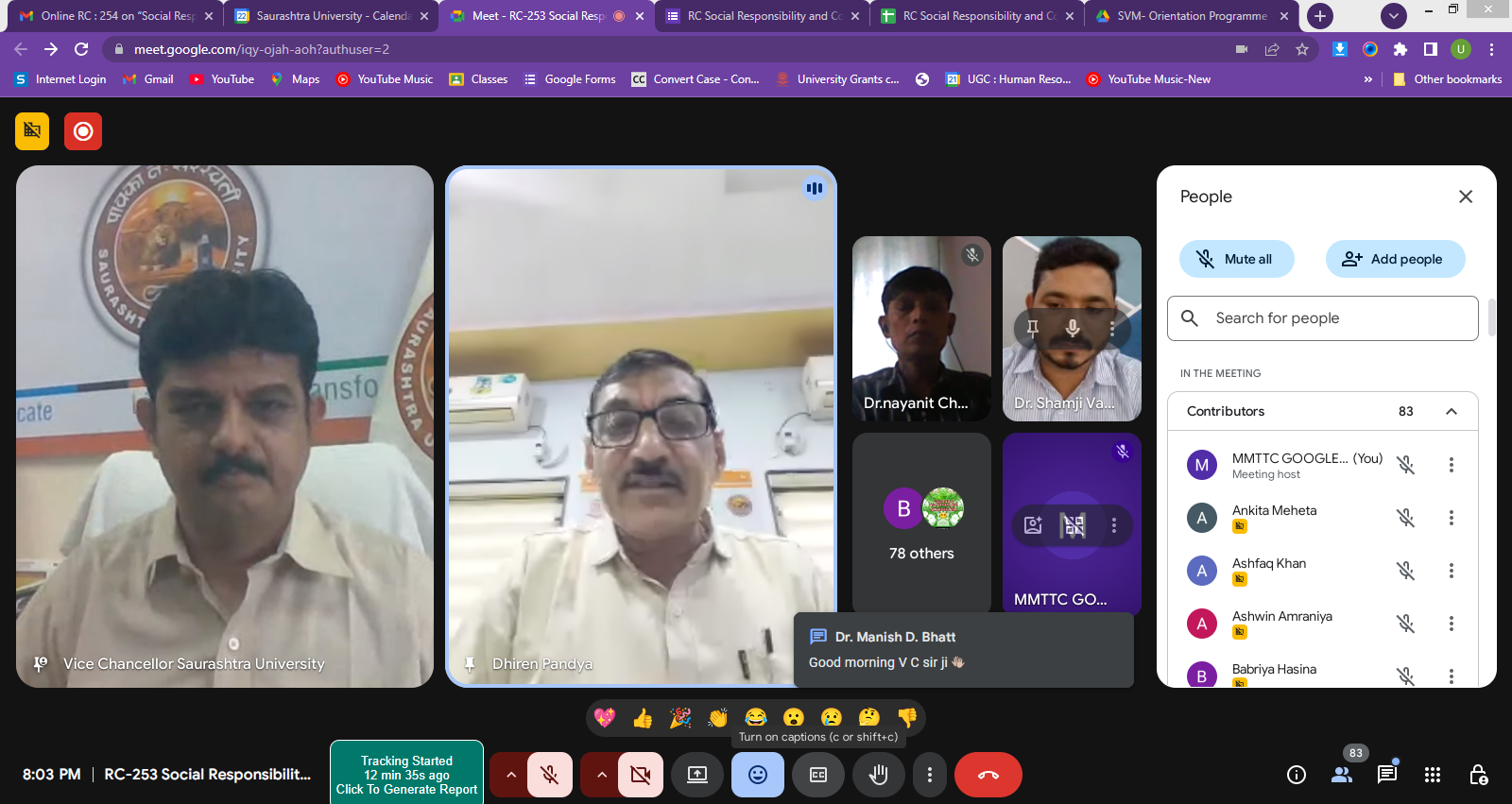Open host controls lock icon
1512x804 pixels.
coord(1478,775)
